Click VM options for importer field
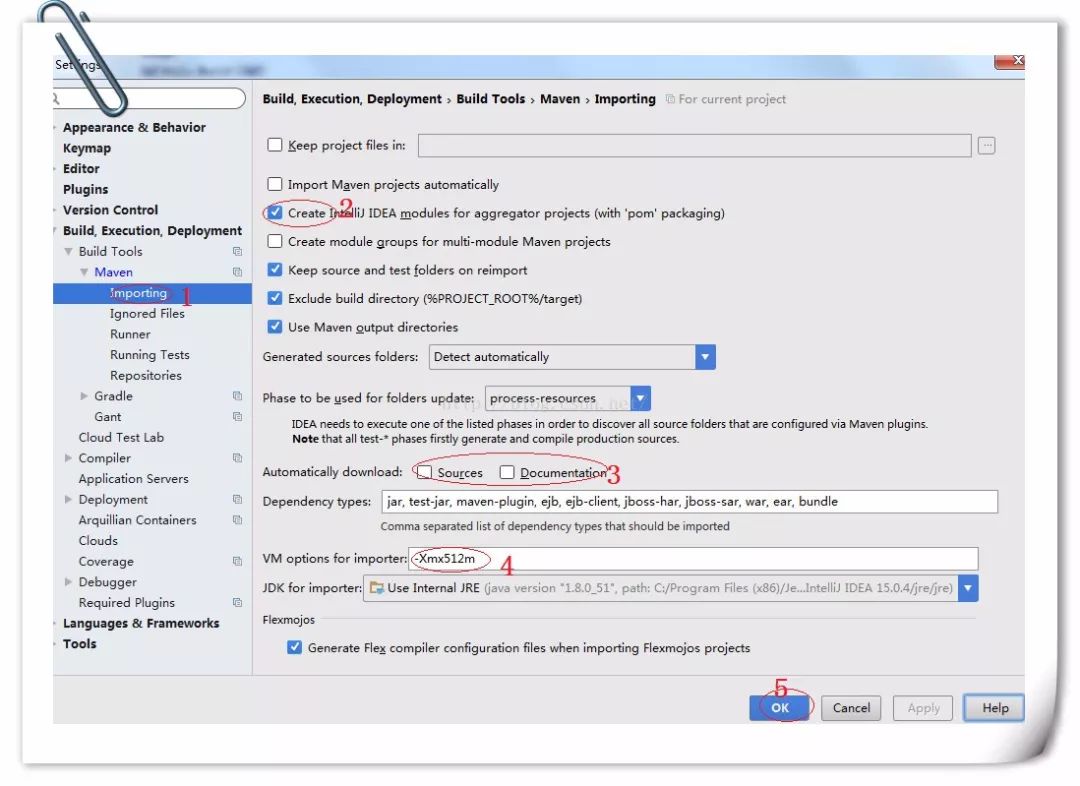This screenshot has height=786, width=1080. [693, 559]
